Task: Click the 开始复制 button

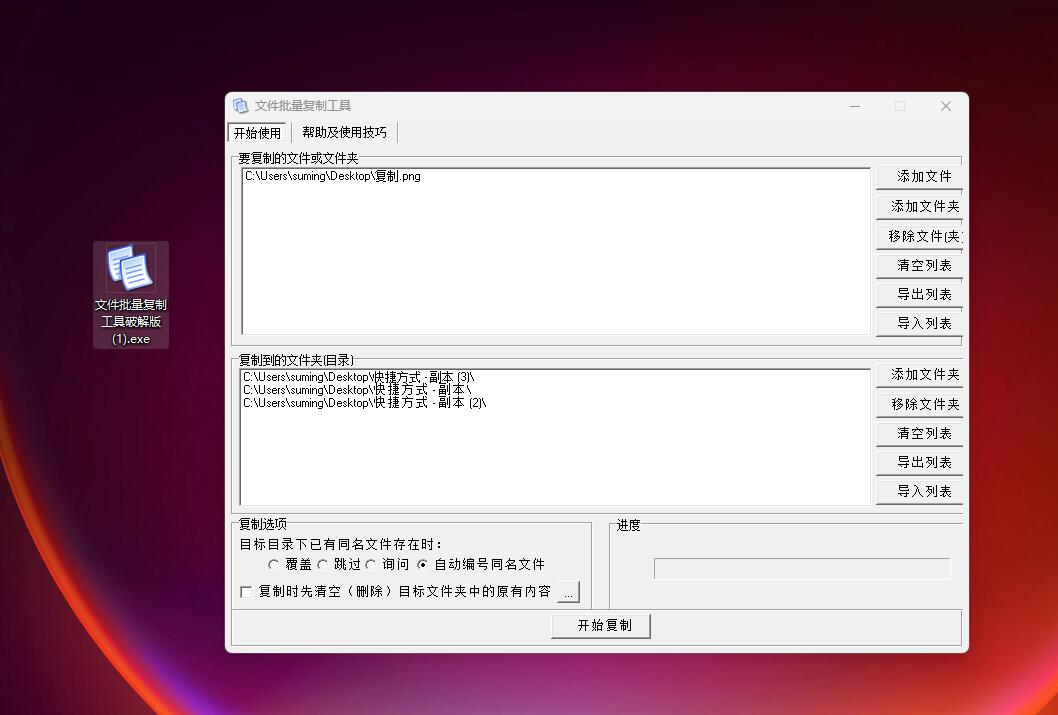Action: [601, 626]
